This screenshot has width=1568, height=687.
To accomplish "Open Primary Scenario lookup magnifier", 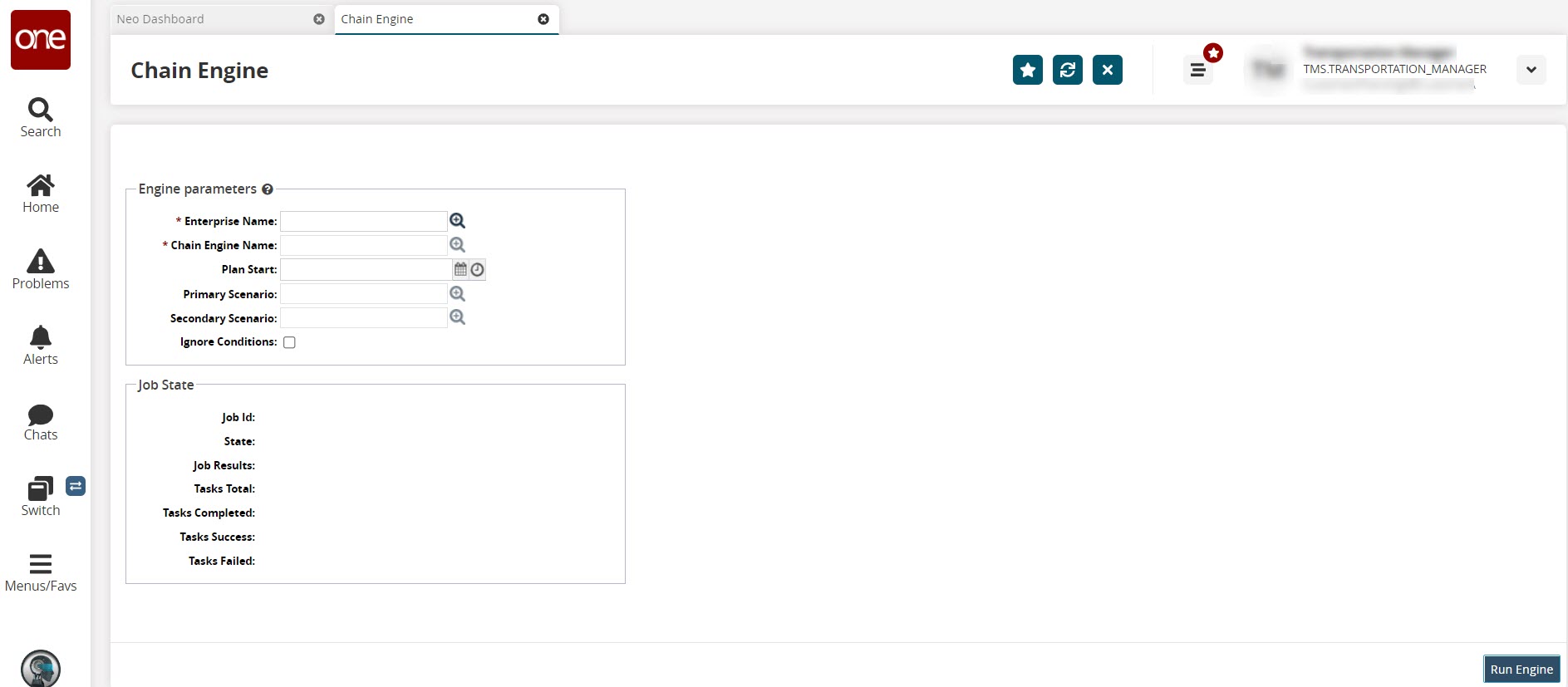I will tap(457, 294).
